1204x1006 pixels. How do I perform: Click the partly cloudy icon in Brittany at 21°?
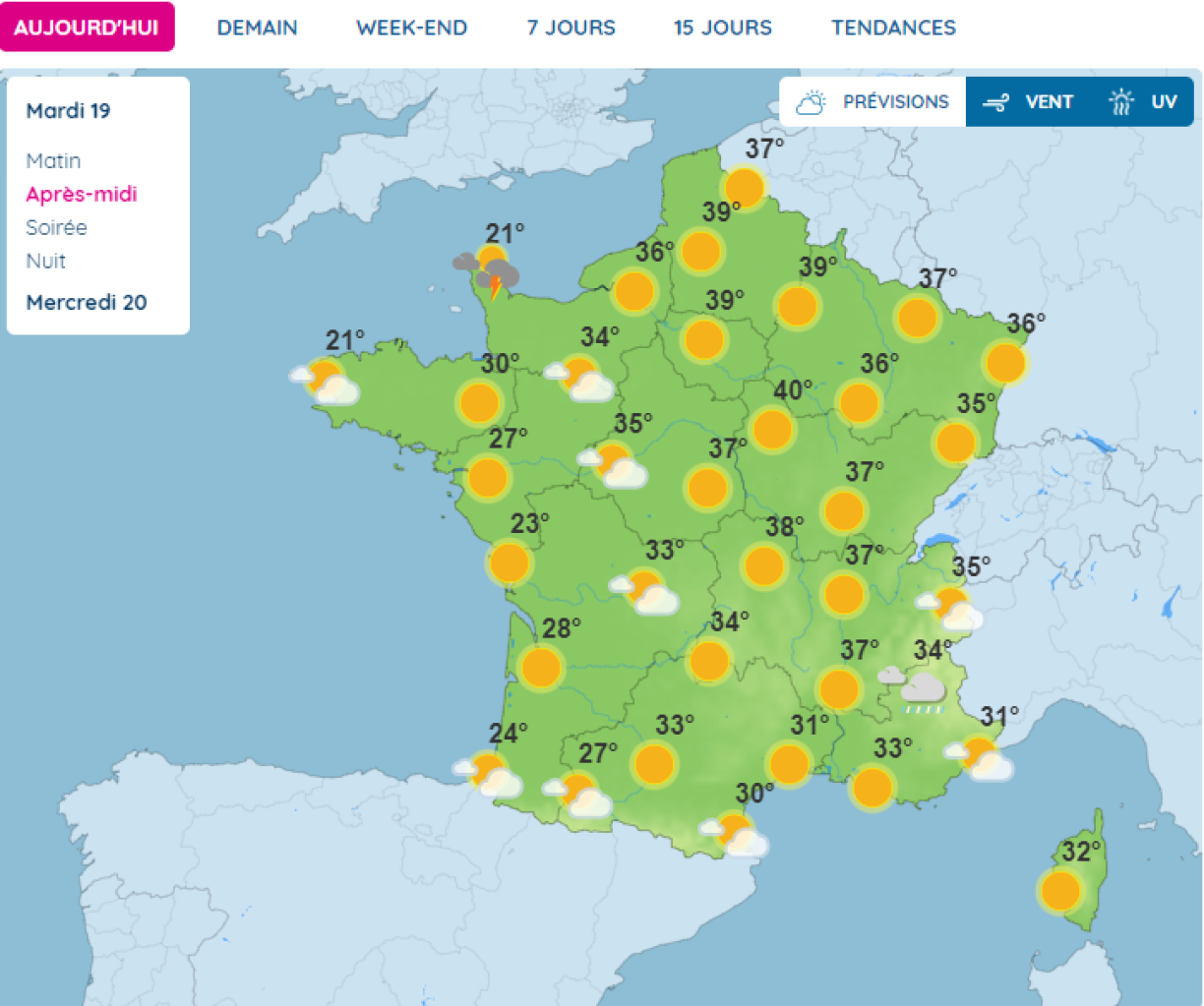[328, 383]
